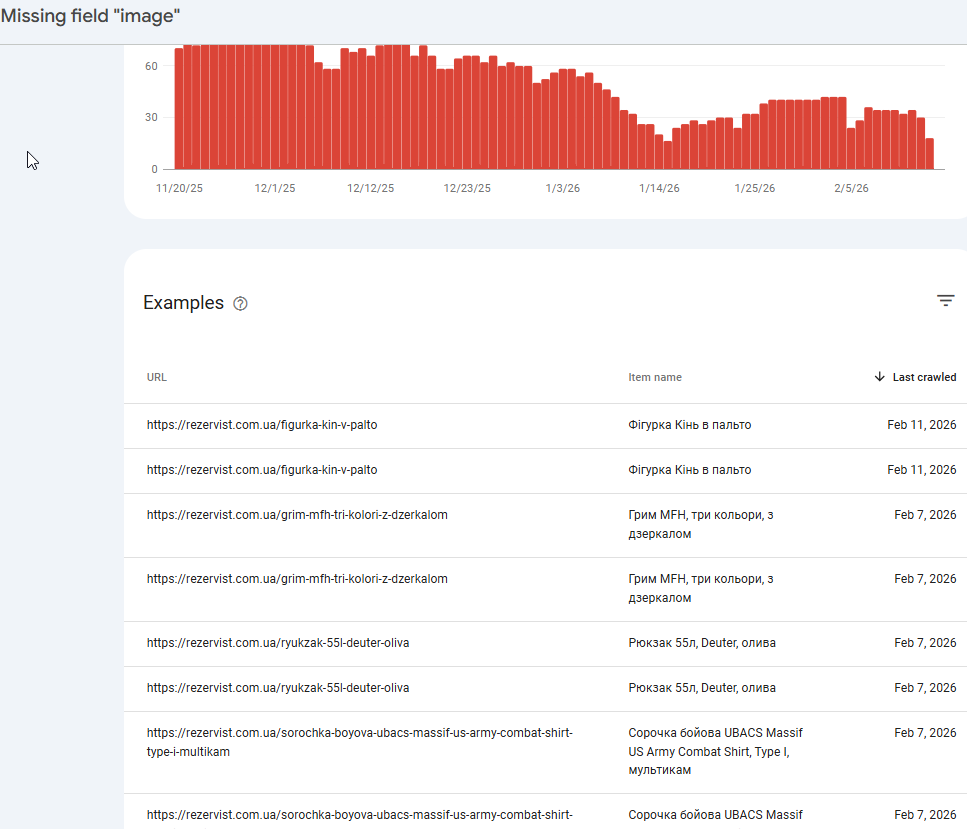The image size is (967, 829).
Task: Open first ryukzak-55l-deuter-oliva URL row
Action: tap(278, 643)
